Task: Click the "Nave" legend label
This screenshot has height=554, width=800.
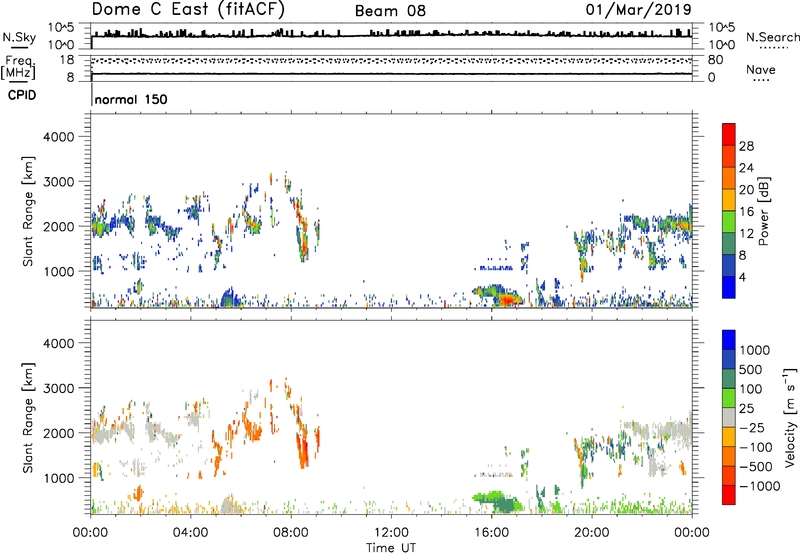Action: [761, 70]
